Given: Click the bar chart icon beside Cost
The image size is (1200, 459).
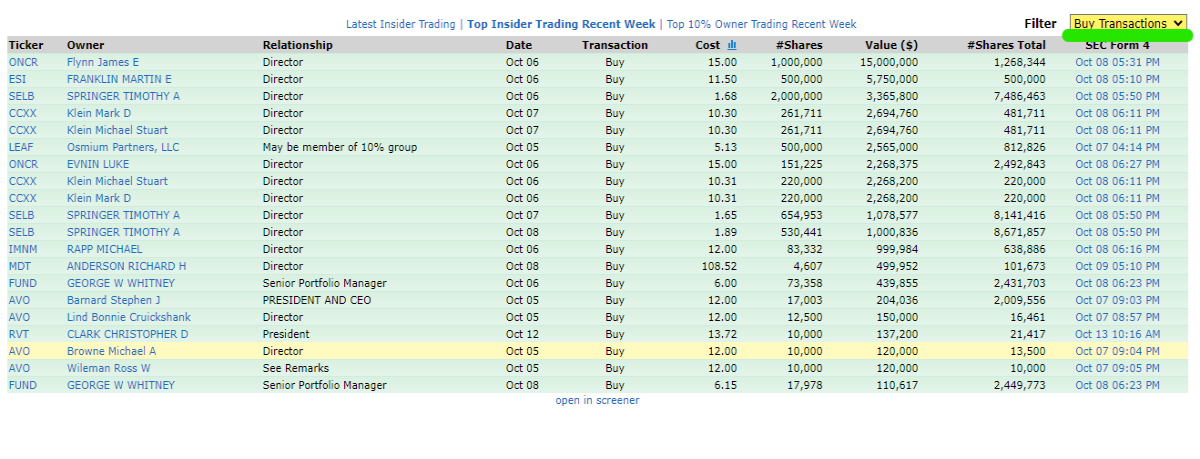Looking at the screenshot, I should [731, 45].
